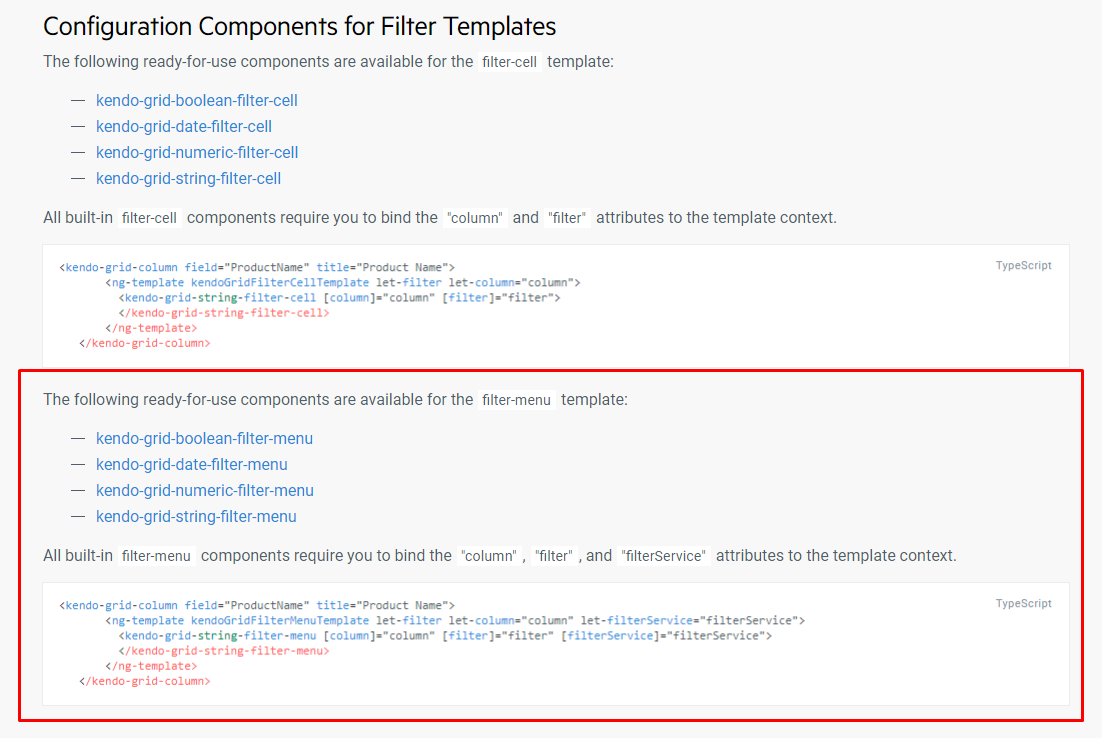Open the kendo-grid-boolean-filter-menu link

[204, 438]
